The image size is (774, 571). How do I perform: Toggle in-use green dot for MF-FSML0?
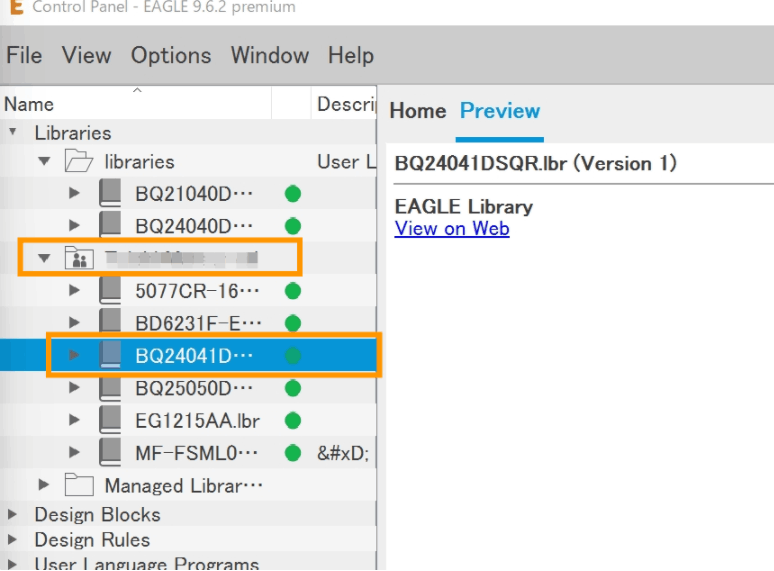tap(293, 453)
